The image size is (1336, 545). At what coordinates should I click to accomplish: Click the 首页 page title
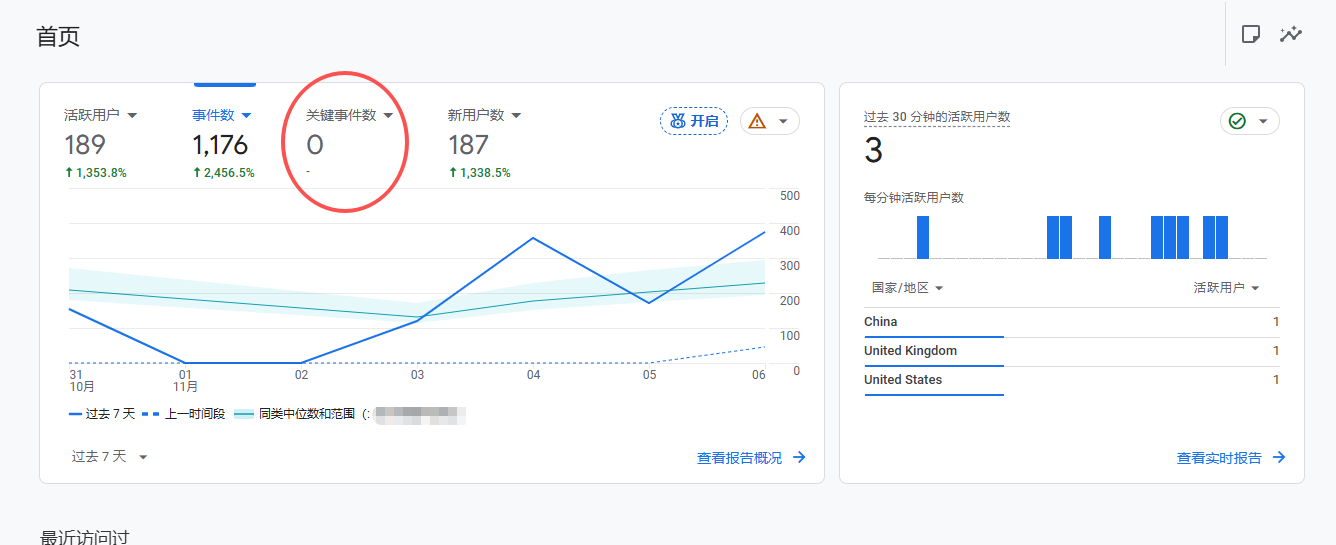click(58, 36)
